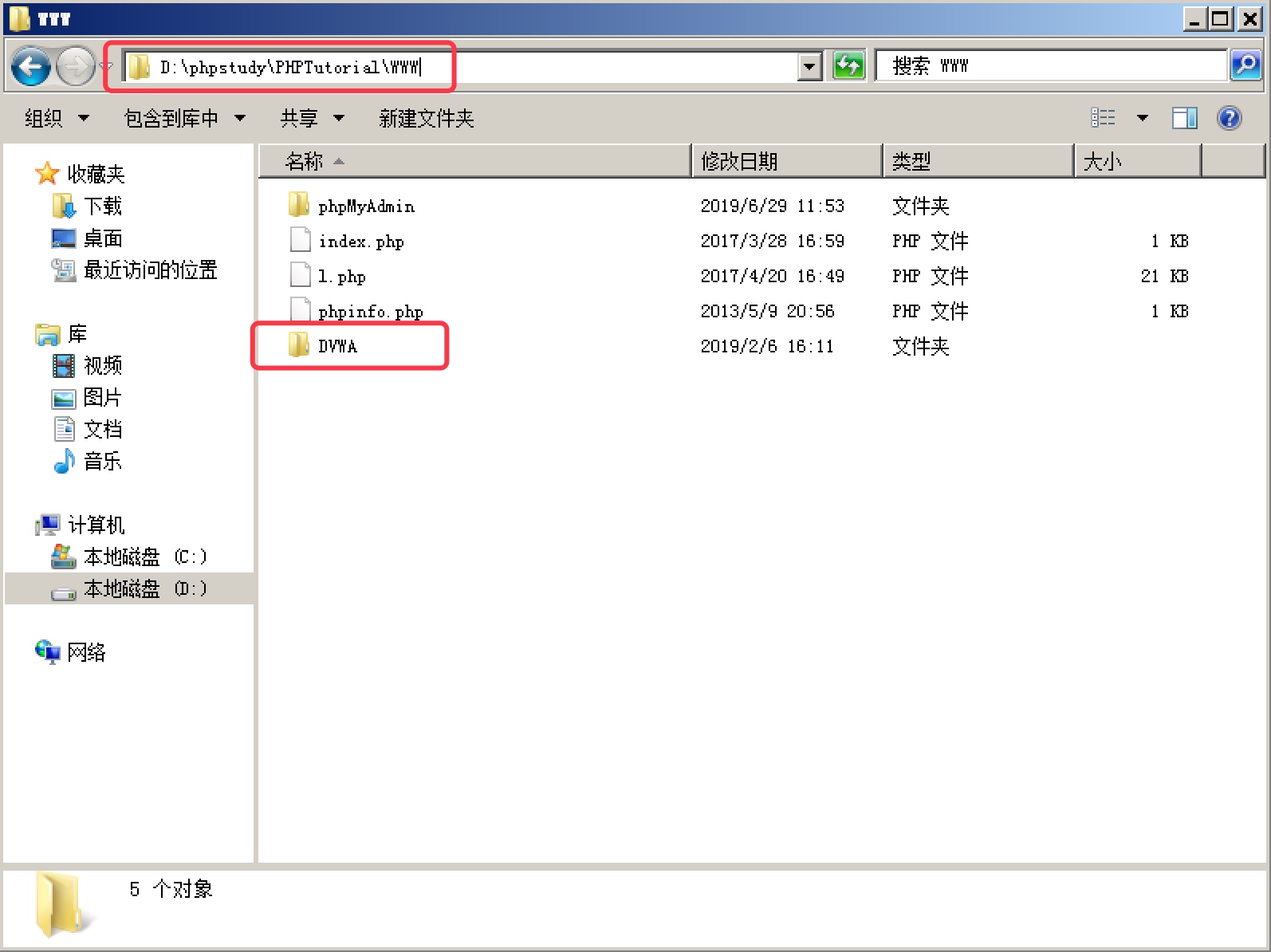Open the recent pages dropdown beside Forward
Image resolution: width=1271 pixels, height=952 pixels.
click(x=107, y=66)
